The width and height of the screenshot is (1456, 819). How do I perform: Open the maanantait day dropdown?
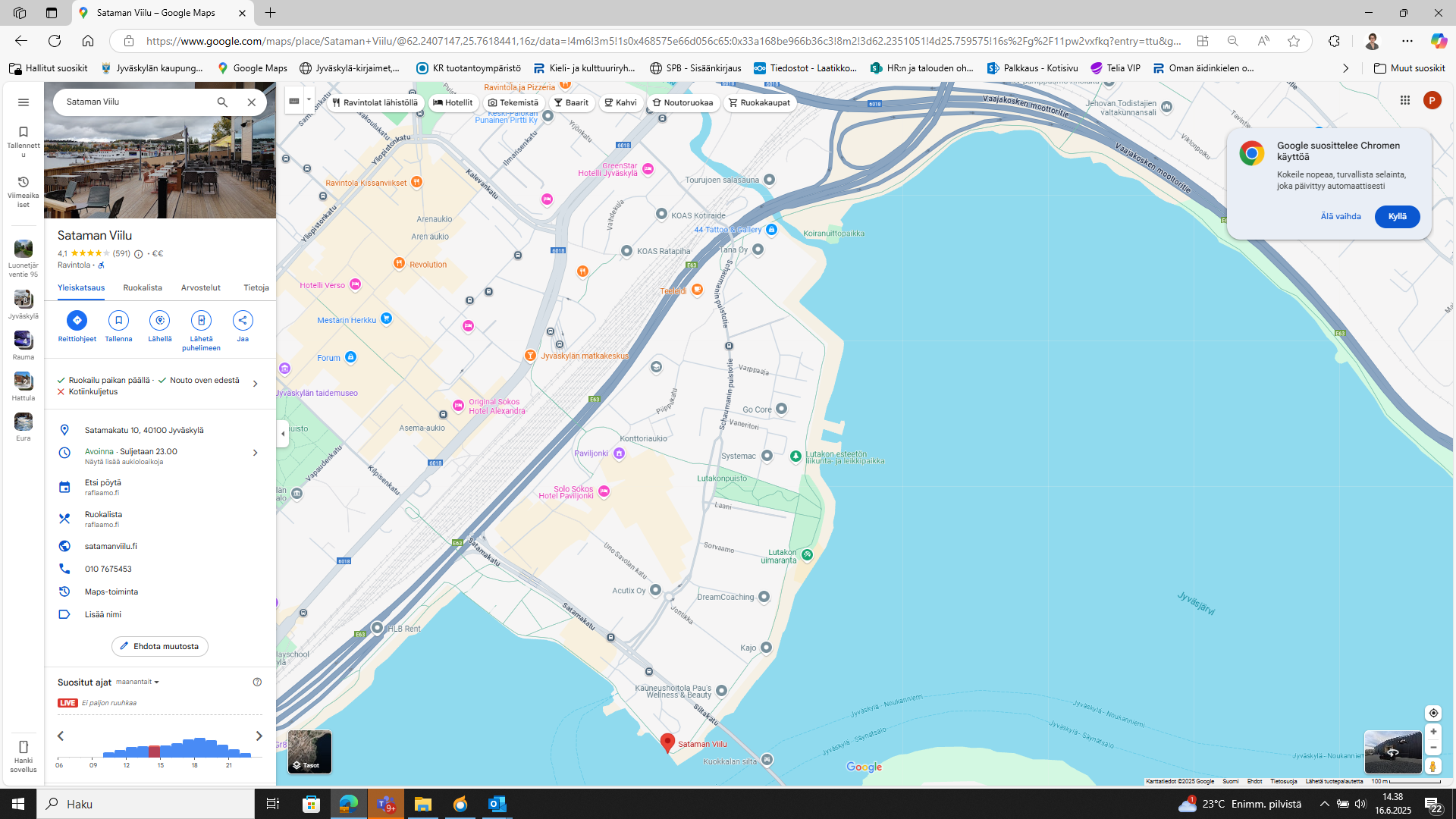[x=137, y=682]
